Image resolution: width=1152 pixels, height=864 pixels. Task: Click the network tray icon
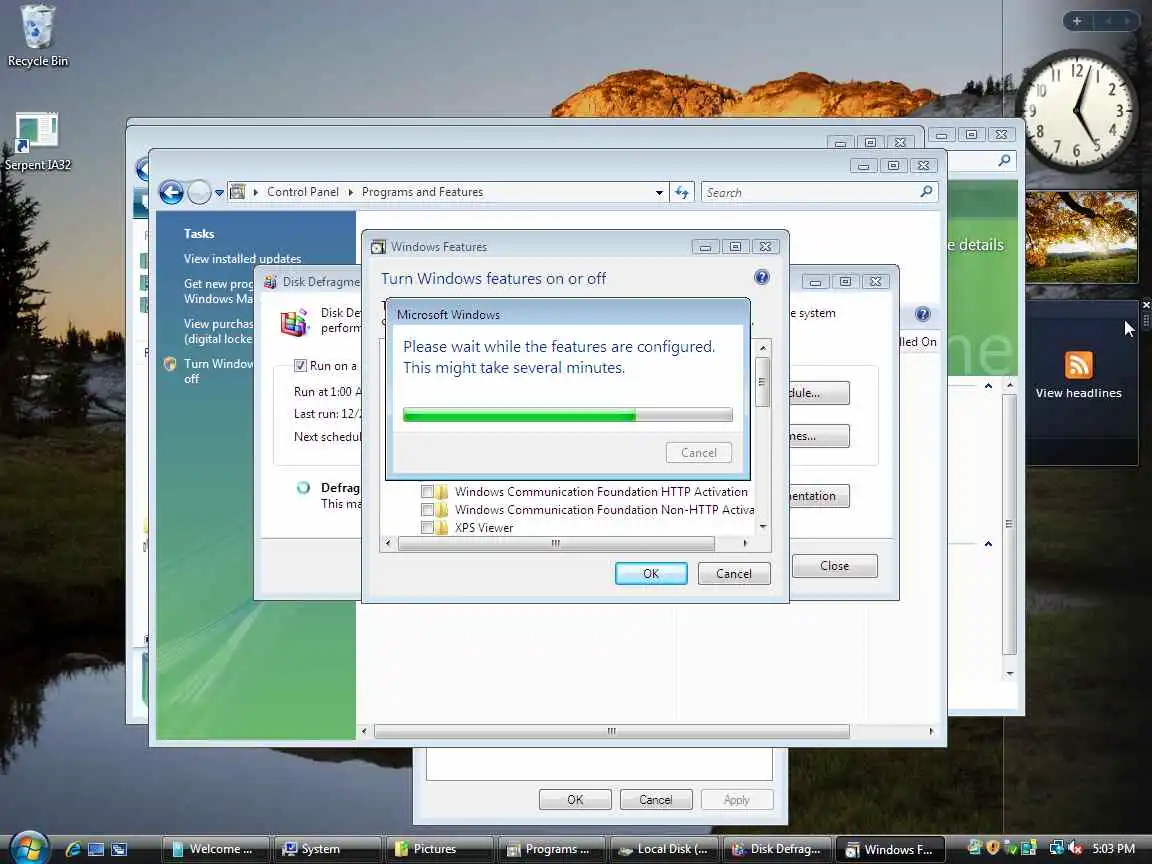[x=1056, y=848]
